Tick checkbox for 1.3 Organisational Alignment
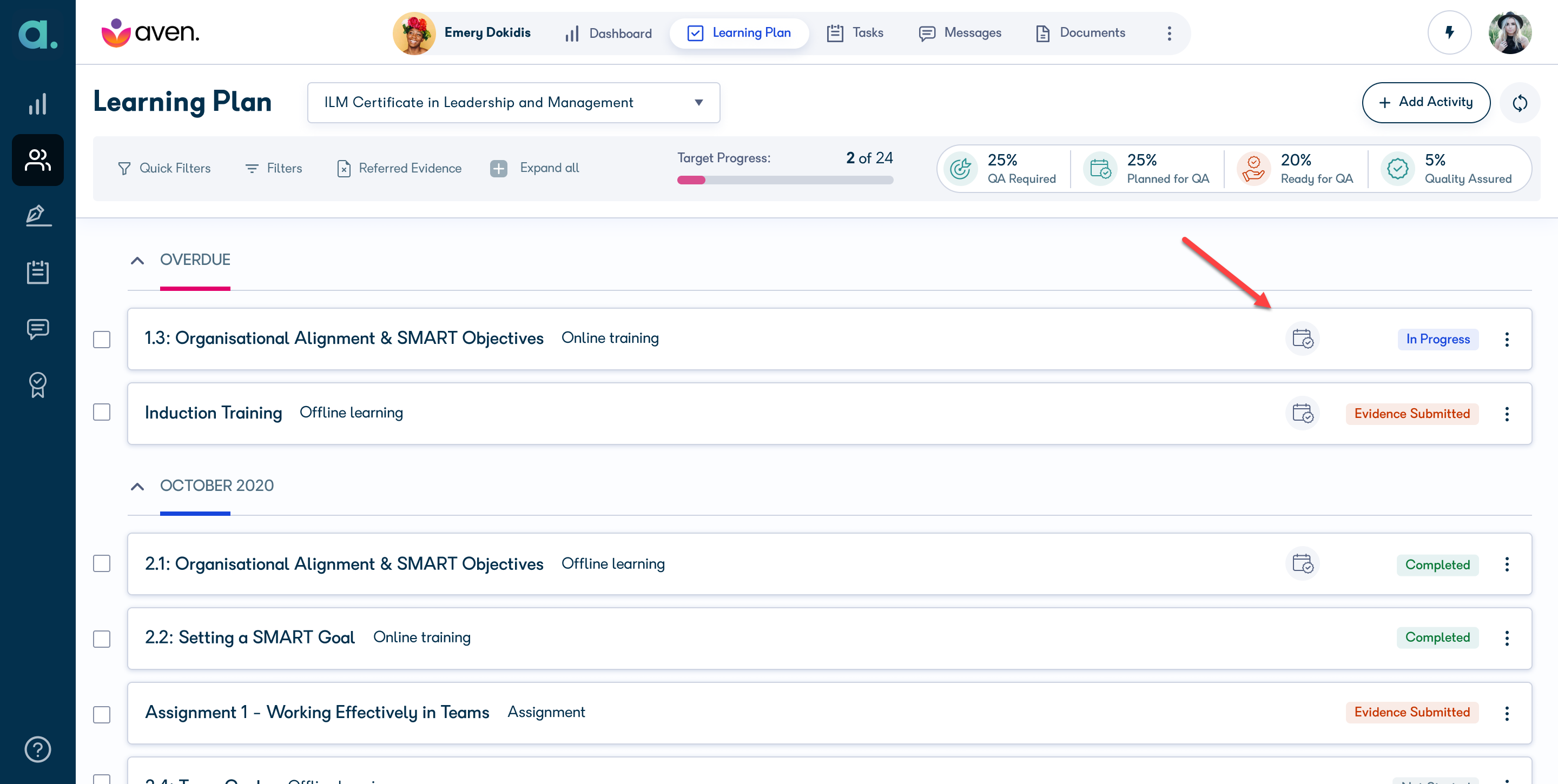Viewport: 1558px width, 784px height. coord(102,340)
